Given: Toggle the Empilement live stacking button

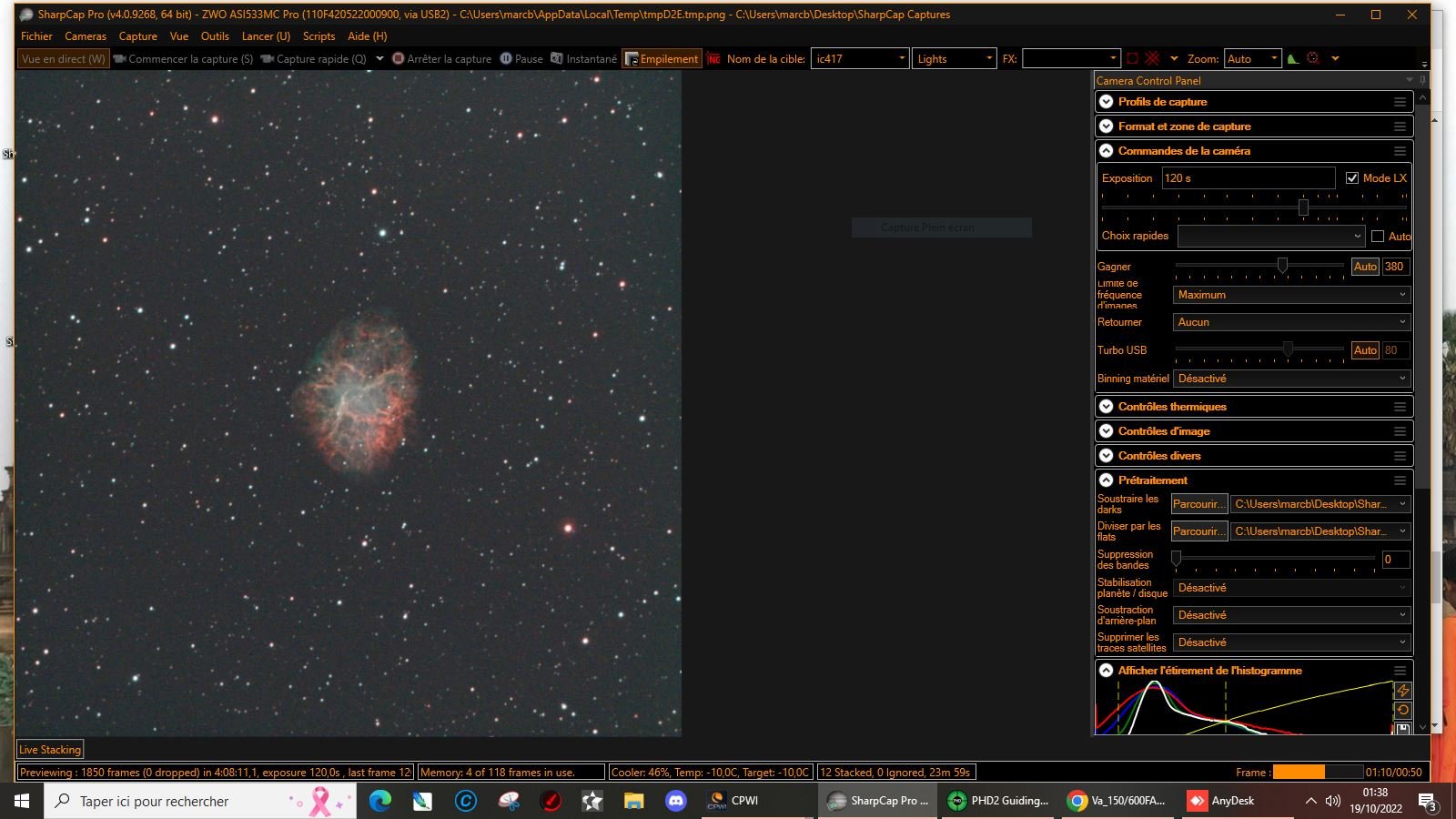Looking at the screenshot, I should click(x=662, y=58).
